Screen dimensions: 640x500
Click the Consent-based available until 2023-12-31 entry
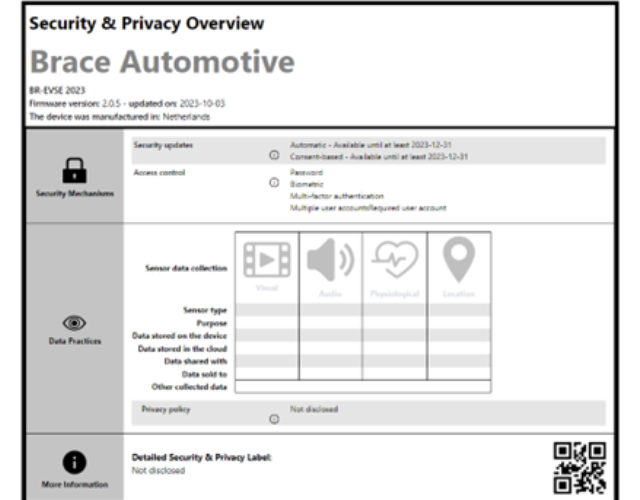pyautogui.click(x=379, y=157)
